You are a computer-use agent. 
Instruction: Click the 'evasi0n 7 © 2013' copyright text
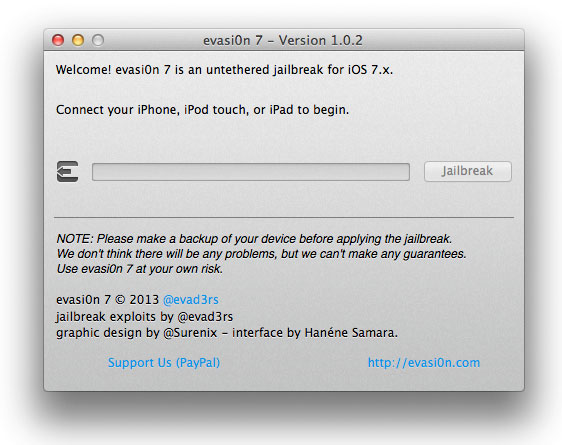coord(107,300)
